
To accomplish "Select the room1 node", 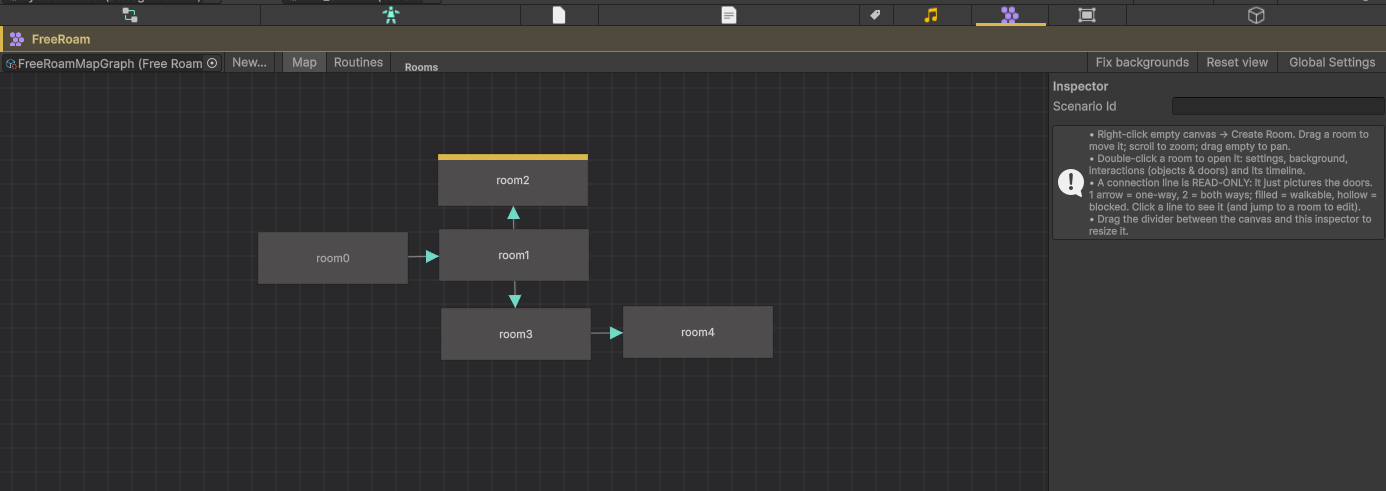I will tap(514, 255).
